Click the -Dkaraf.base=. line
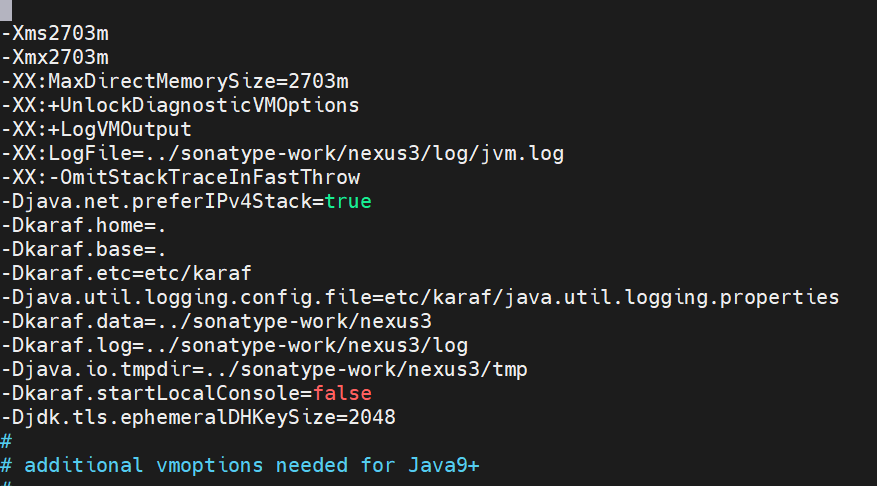This screenshot has width=877, height=486. (x=84, y=250)
